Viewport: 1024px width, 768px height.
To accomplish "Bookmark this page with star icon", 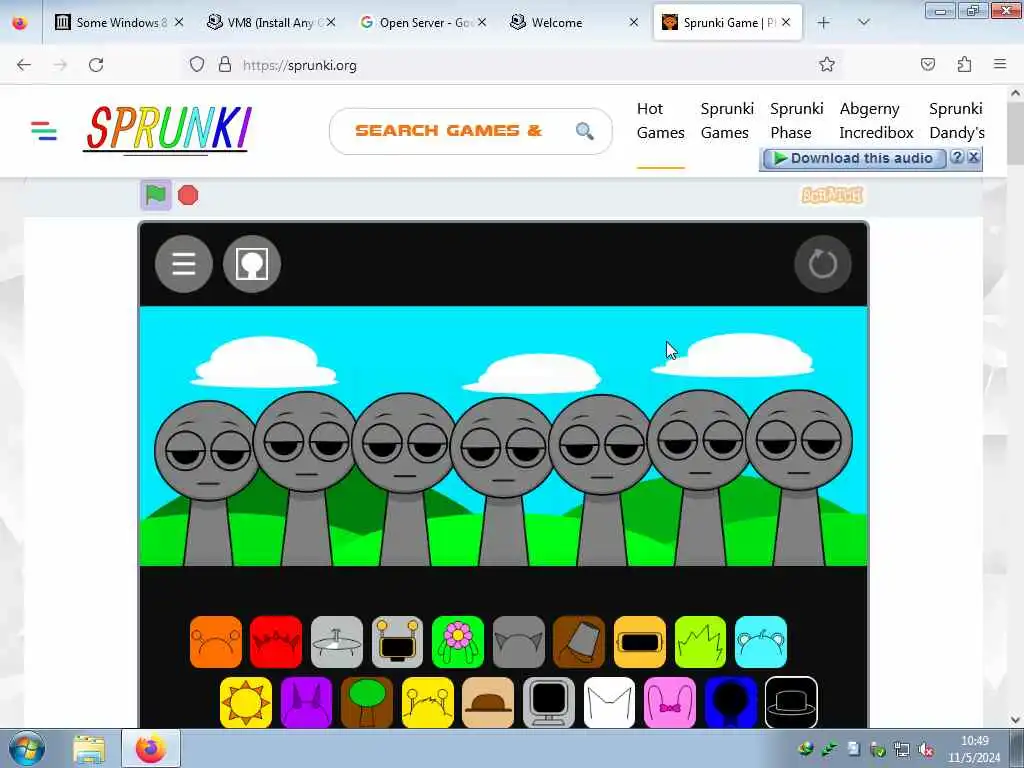I will click(x=827, y=65).
